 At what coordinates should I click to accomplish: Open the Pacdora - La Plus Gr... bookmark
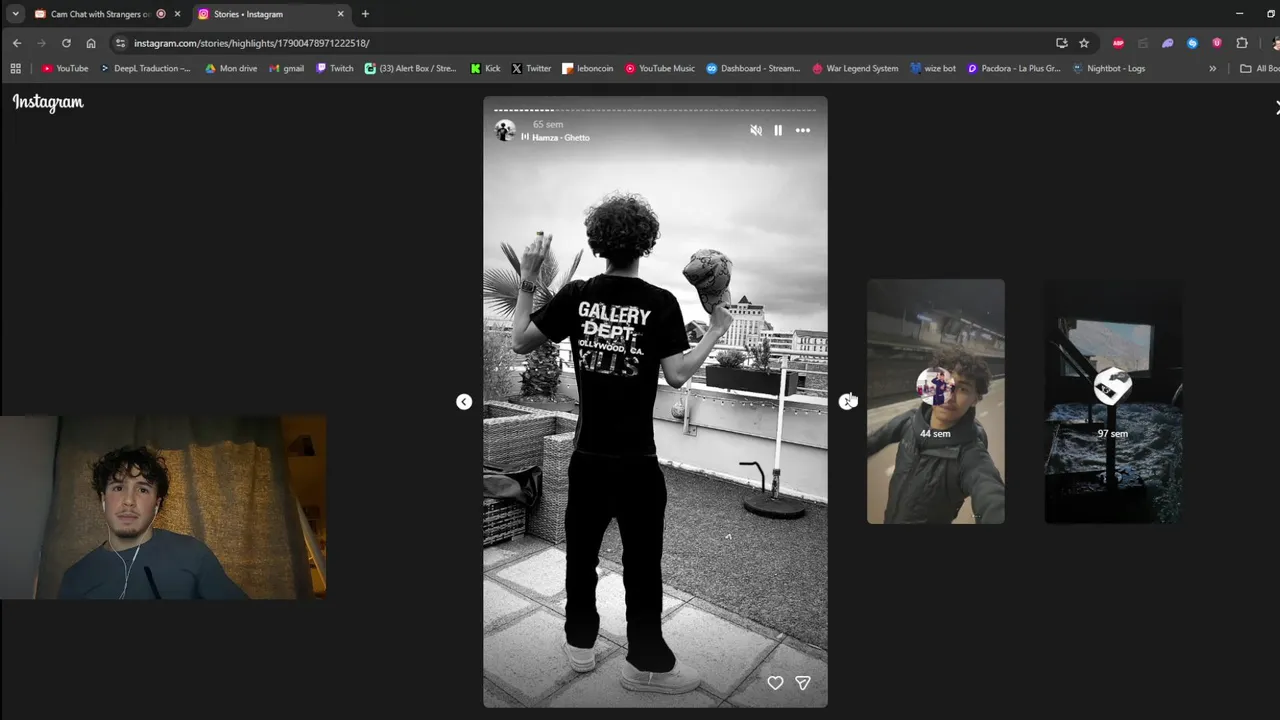click(1014, 69)
